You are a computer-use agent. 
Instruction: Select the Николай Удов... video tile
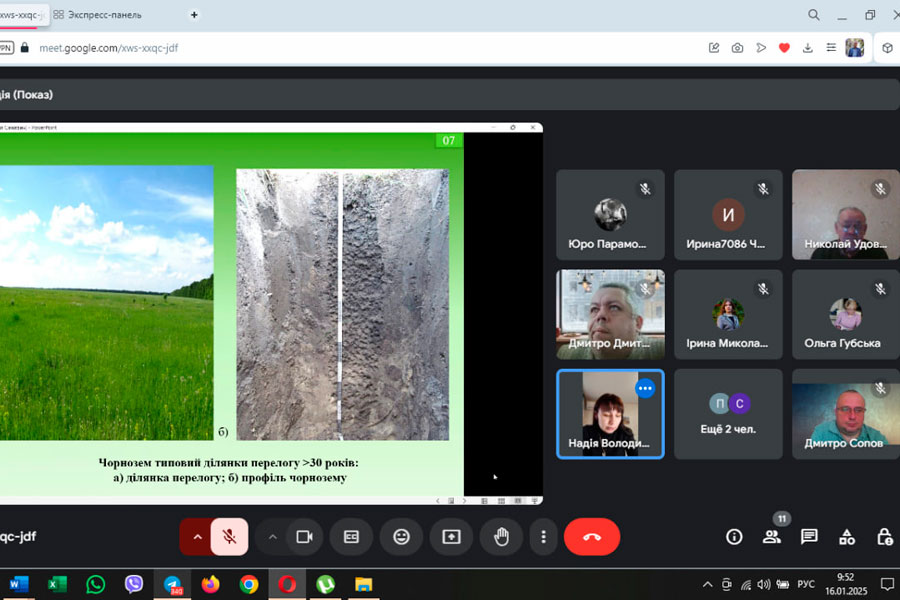pyautogui.click(x=845, y=214)
